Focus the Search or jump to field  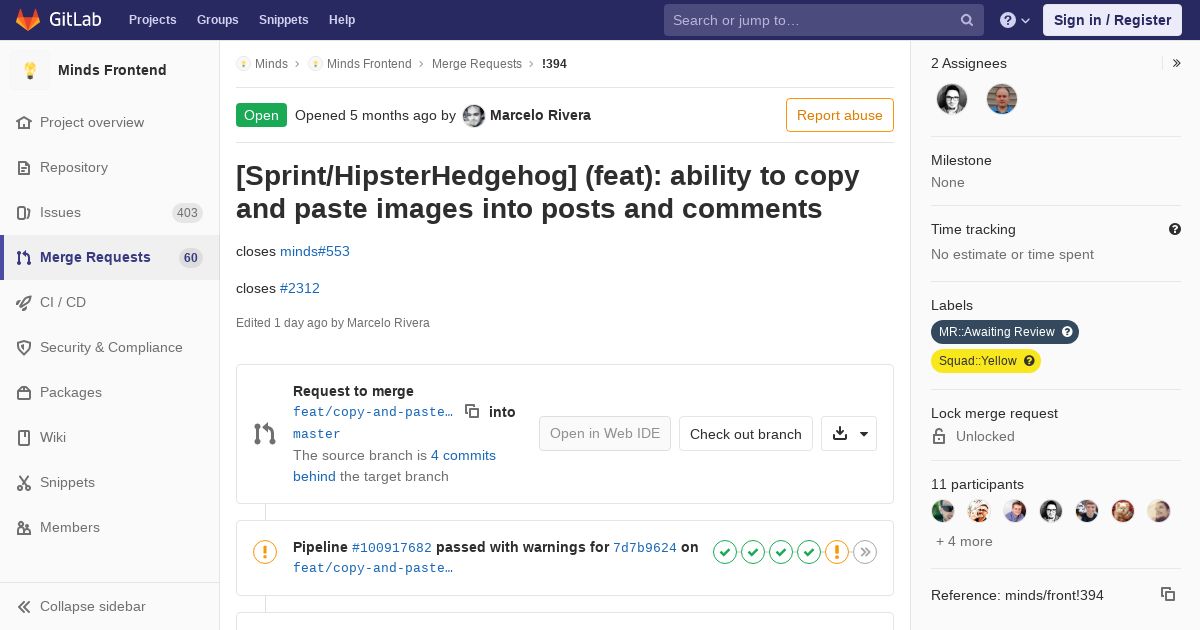coord(814,20)
